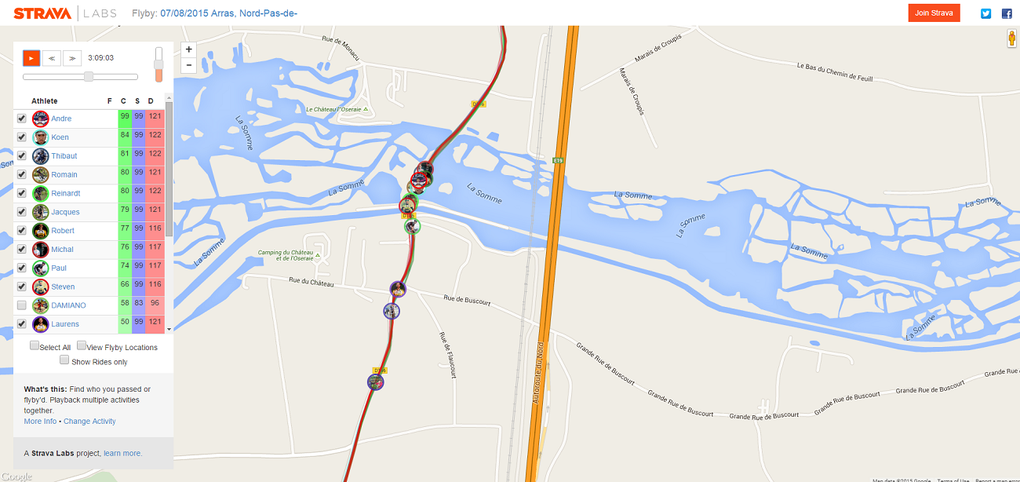The image size is (1020, 482).
Task: Click the Join Strava button
Action: [x=934, y=13]
